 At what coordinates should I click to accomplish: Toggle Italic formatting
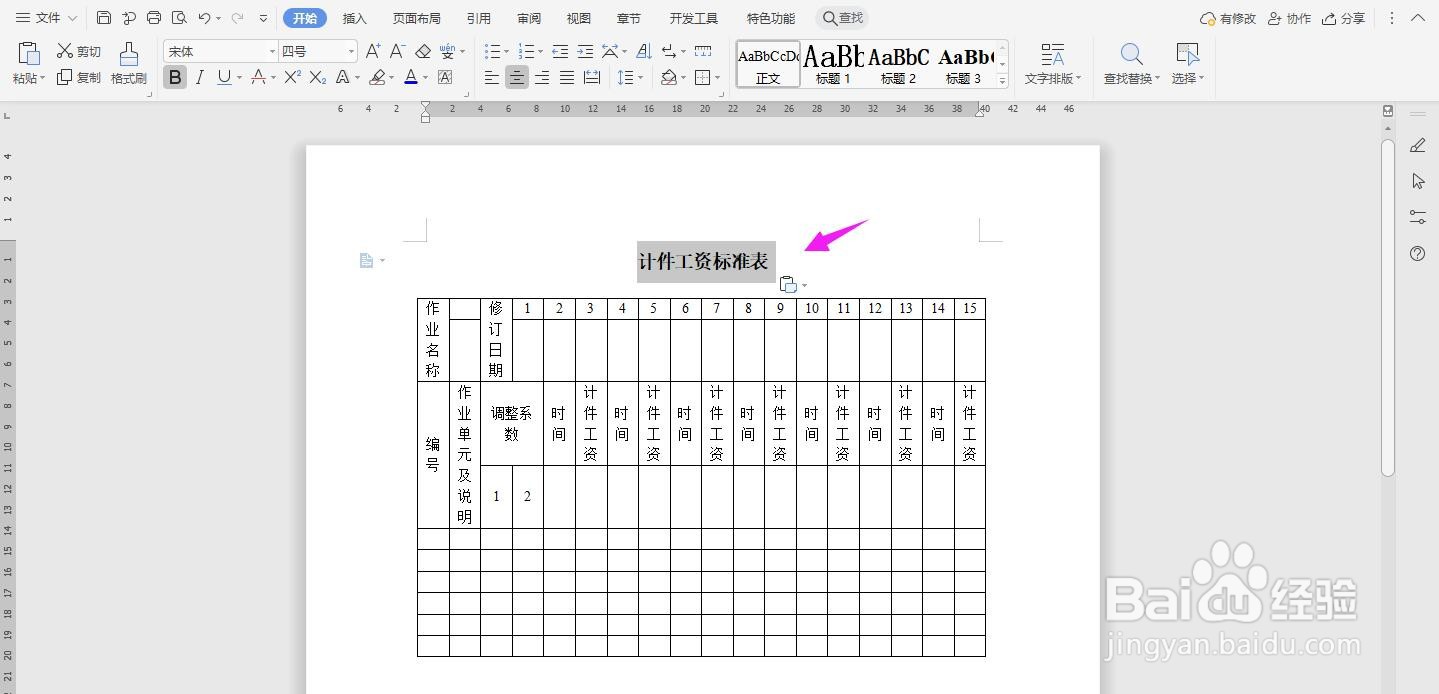pyautogui.click(x=199, y=77)
